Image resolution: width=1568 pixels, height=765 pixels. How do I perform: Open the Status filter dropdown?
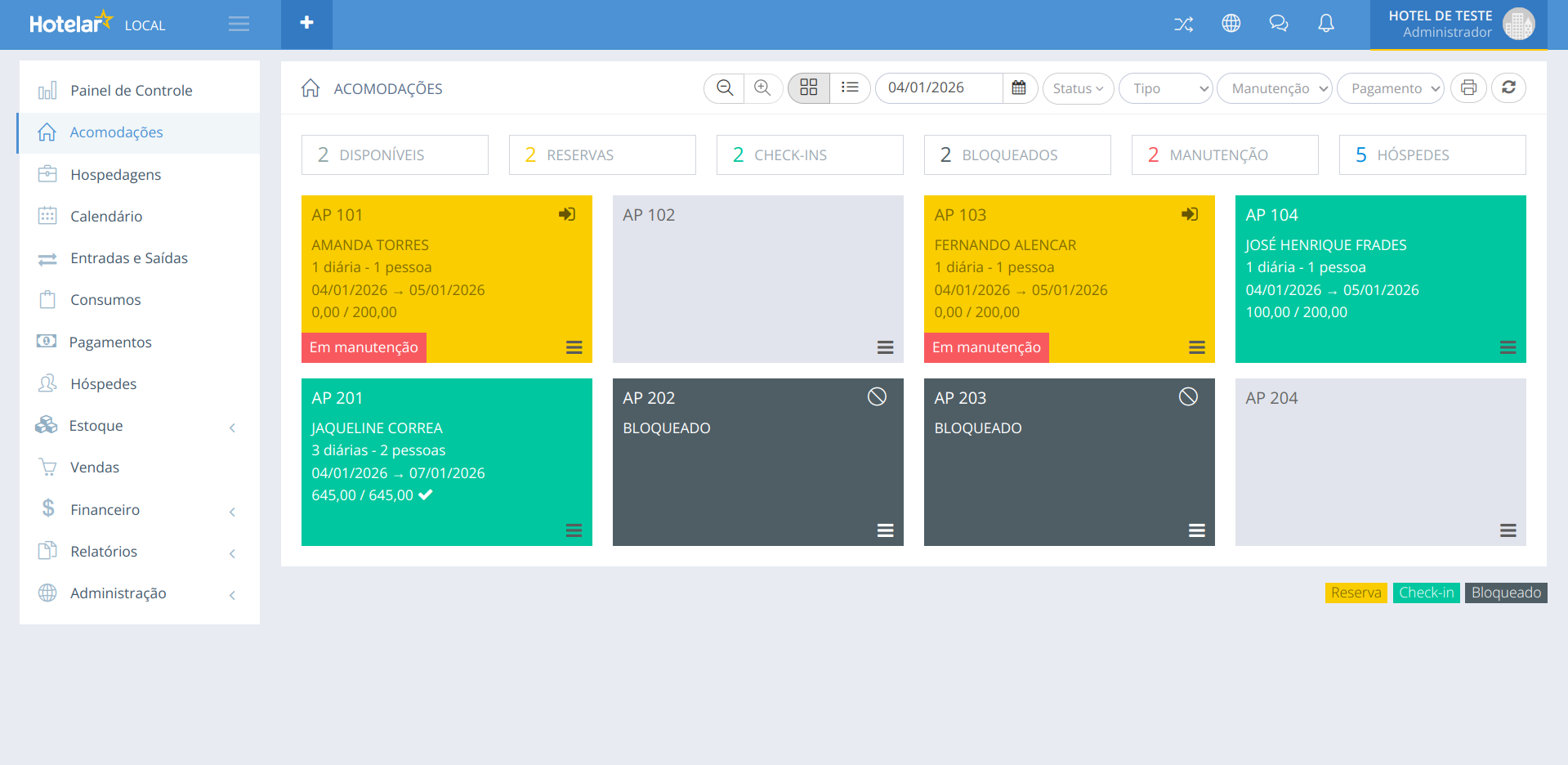click(1078, 88)
